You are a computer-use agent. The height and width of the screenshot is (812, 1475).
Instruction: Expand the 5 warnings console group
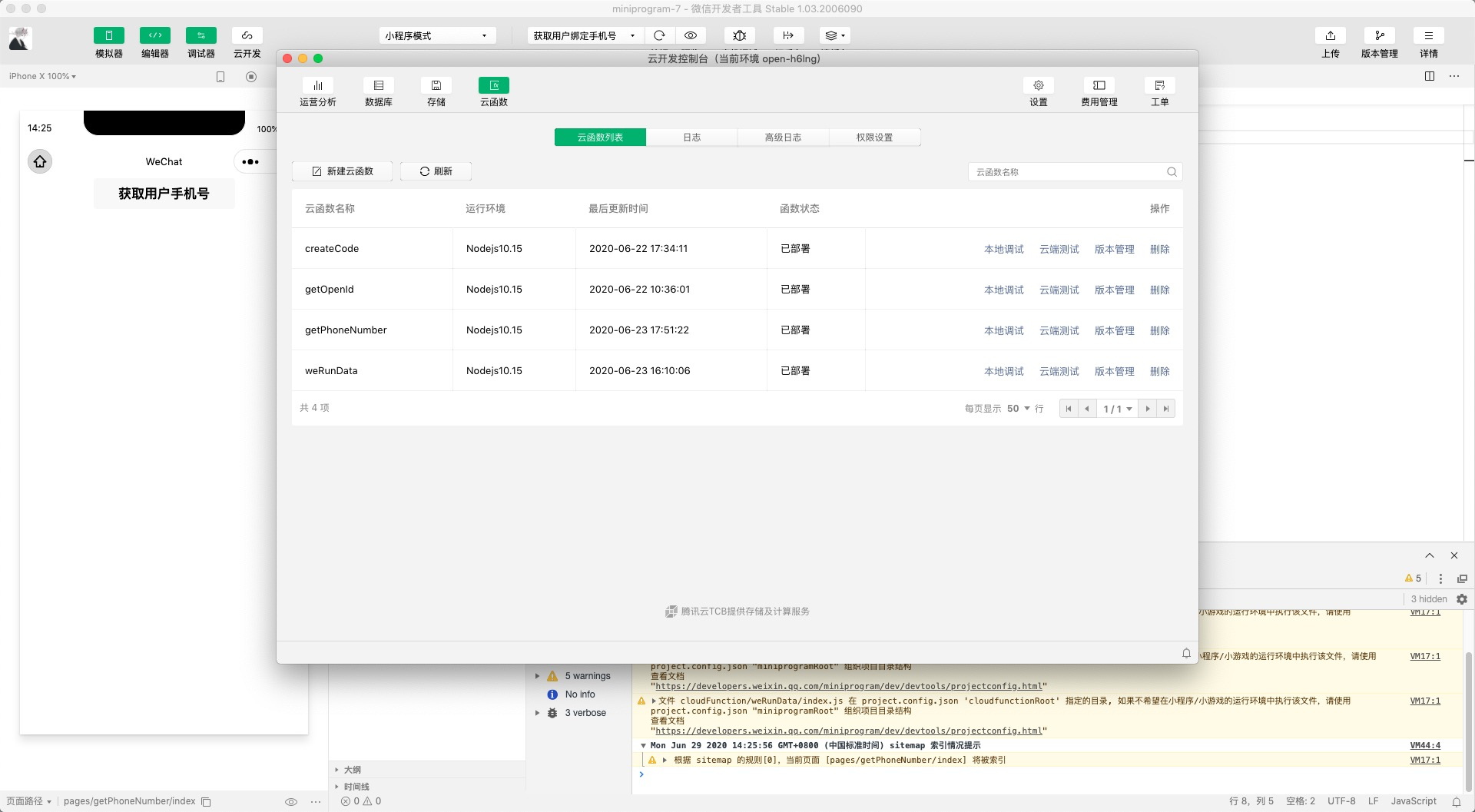[x=538, y=676]
